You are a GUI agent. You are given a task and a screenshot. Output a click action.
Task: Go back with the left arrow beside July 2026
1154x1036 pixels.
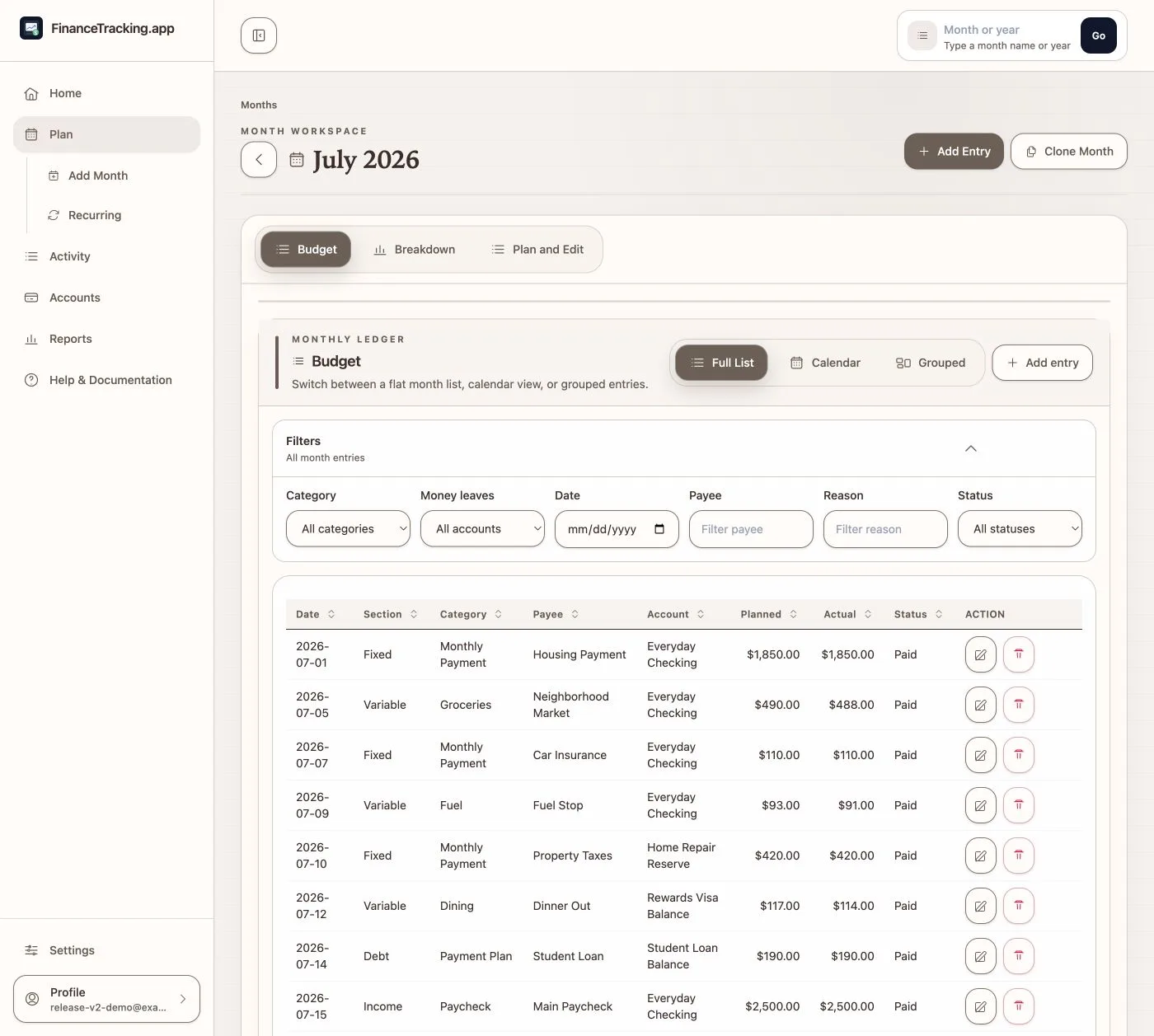pos(259,160)
